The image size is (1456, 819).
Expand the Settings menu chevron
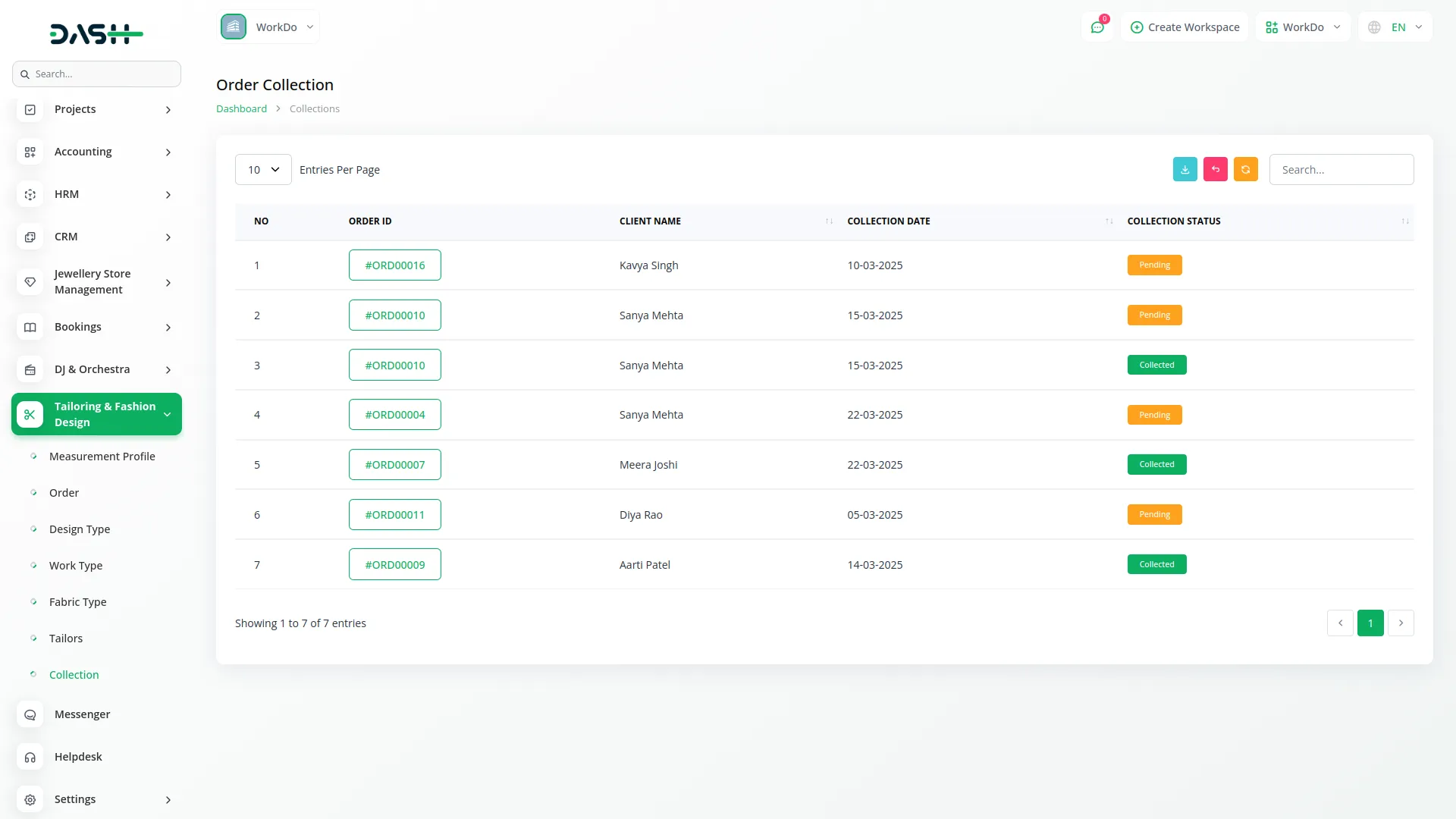coord(168,800)
